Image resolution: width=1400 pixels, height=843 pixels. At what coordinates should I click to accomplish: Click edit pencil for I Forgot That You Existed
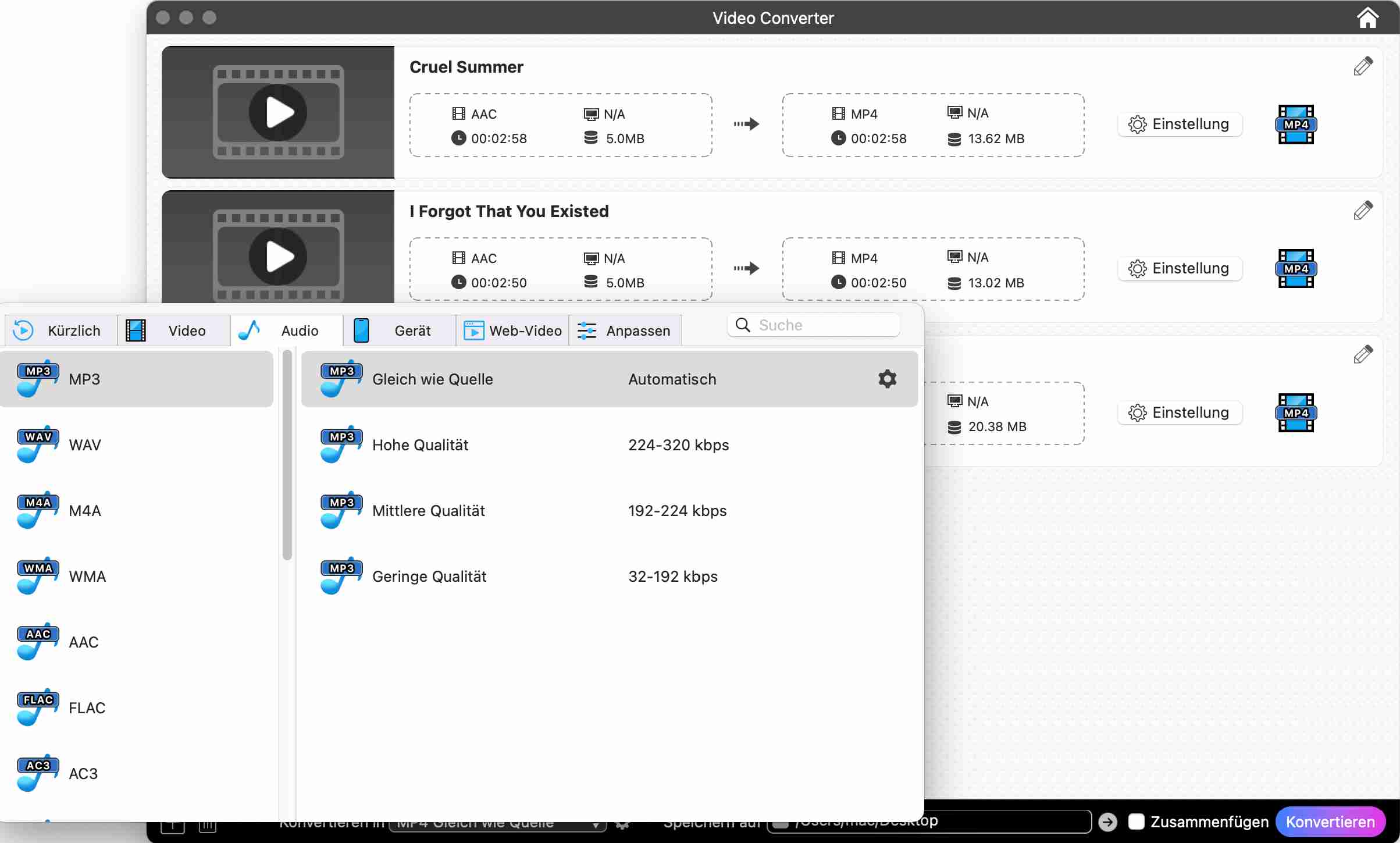[x=1363, y=211]
